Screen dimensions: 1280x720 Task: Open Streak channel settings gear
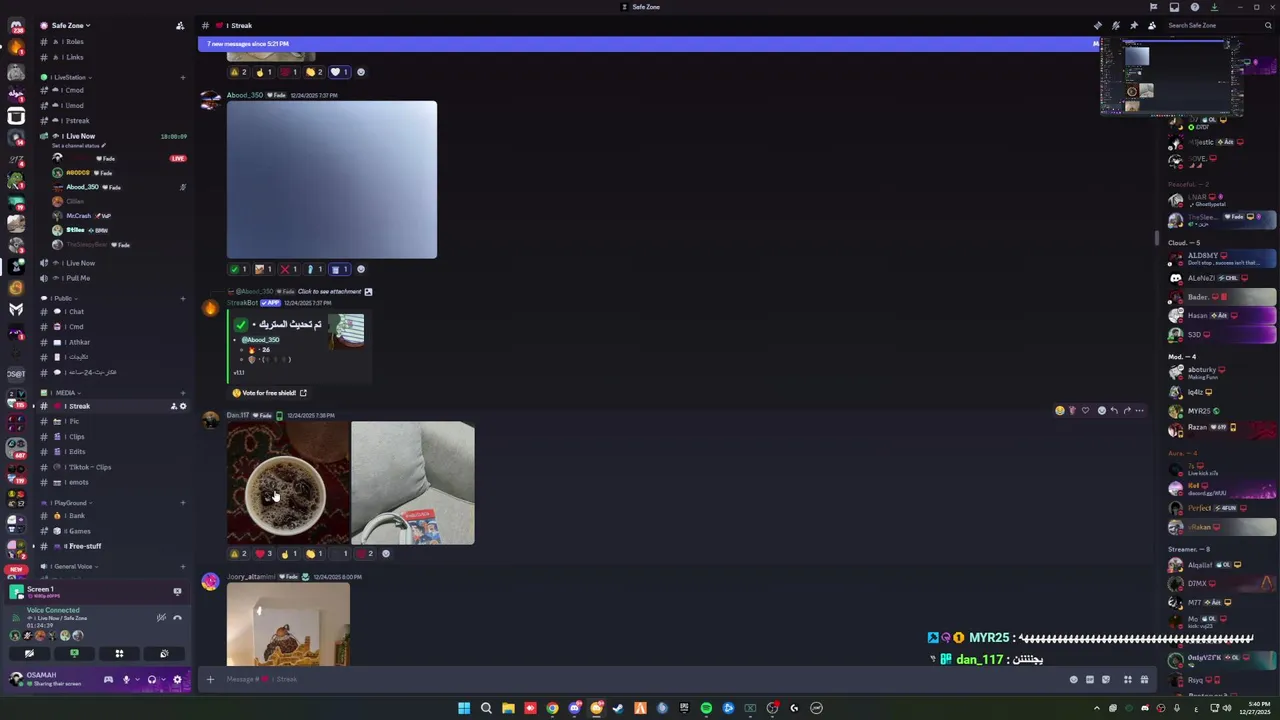click(183, 406)
